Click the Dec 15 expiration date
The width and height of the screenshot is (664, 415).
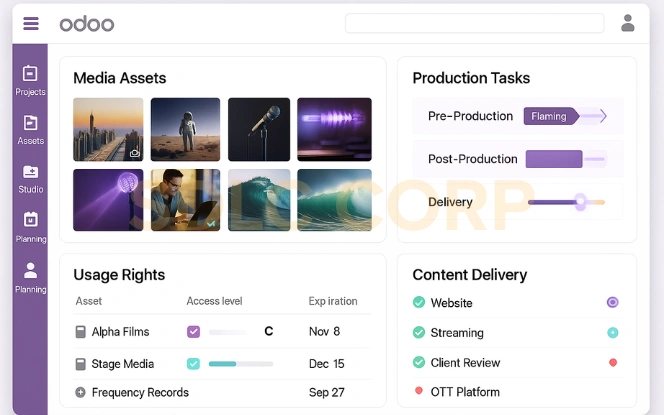tap(326, 364)
